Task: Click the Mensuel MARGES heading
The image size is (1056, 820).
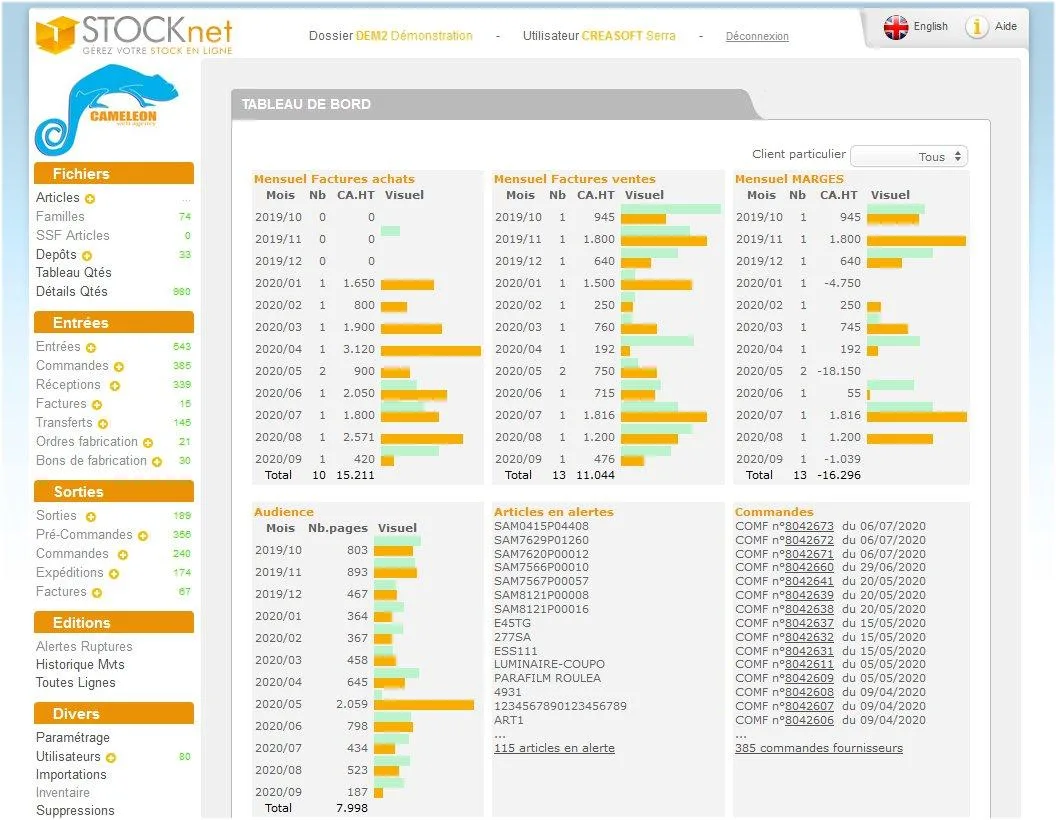Action: pyautogui.click(x=789, y=179)
